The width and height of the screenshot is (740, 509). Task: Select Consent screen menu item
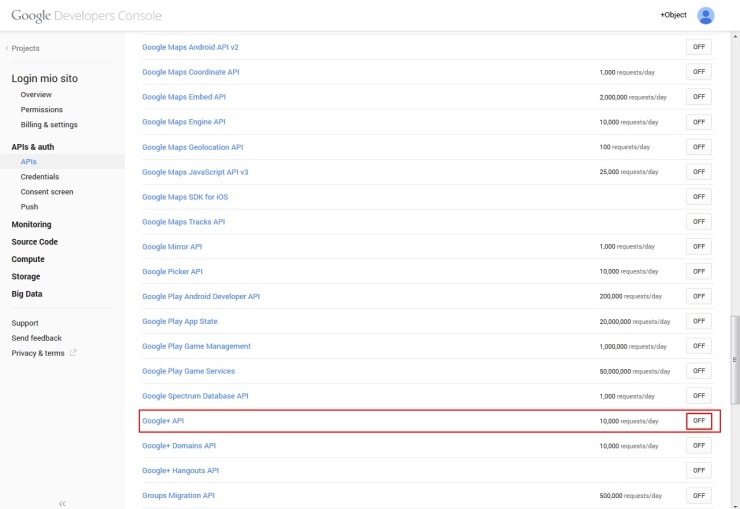(x=47, y=191)
